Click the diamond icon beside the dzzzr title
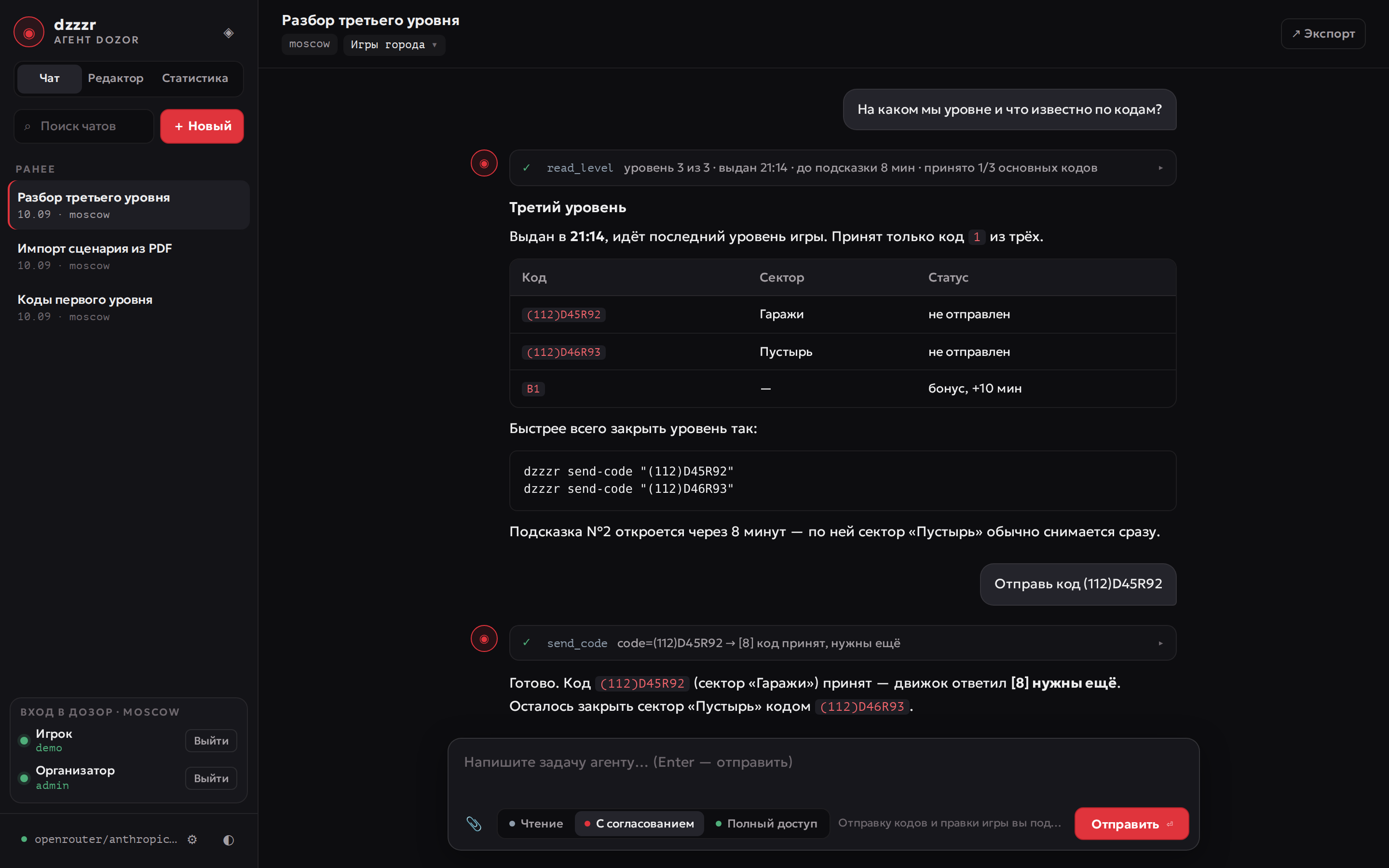The image size is (1389, 868). pos(229,33)
